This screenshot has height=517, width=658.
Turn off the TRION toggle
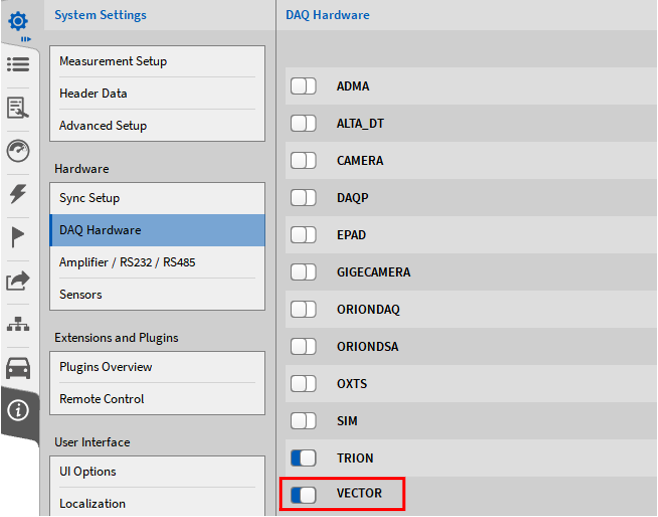point(303,458)
